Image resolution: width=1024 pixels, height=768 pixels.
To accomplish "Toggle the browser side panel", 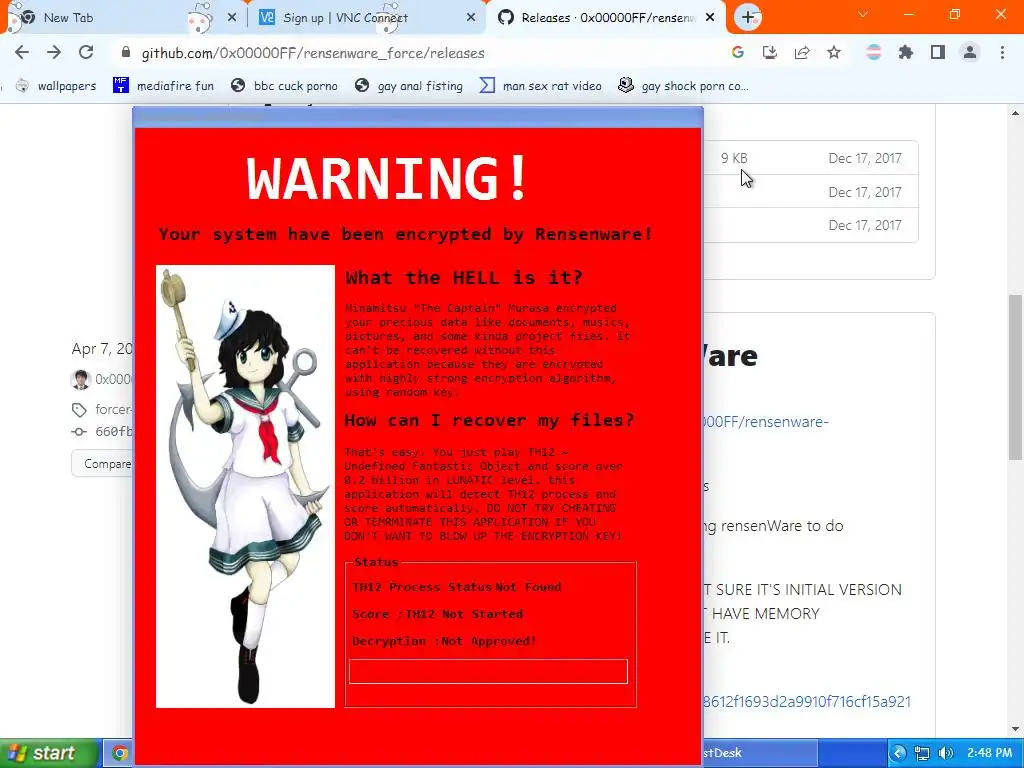I will click(x=938, y=53).
